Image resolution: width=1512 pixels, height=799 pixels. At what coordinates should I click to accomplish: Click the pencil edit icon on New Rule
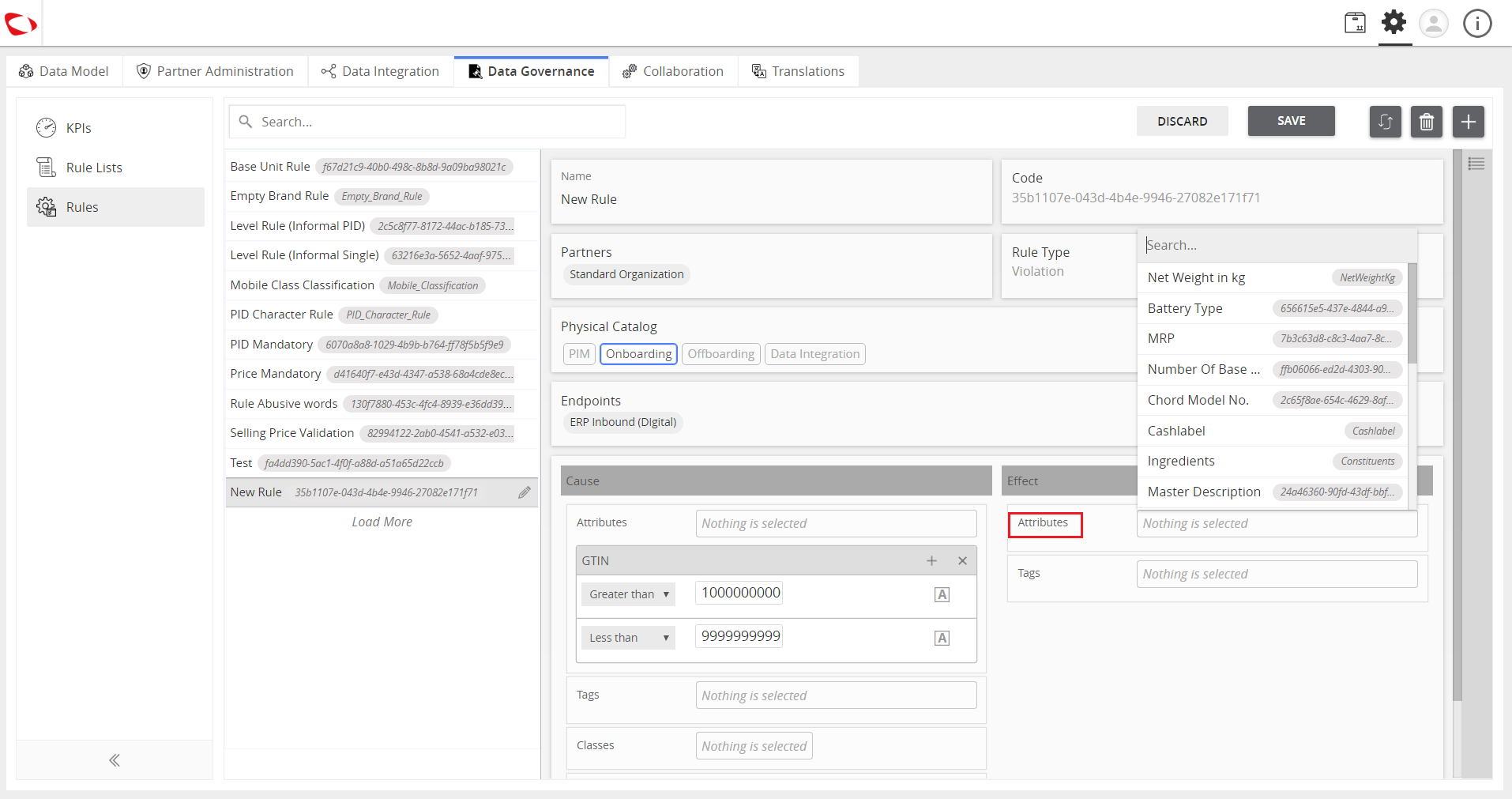(x=525, y=492)
